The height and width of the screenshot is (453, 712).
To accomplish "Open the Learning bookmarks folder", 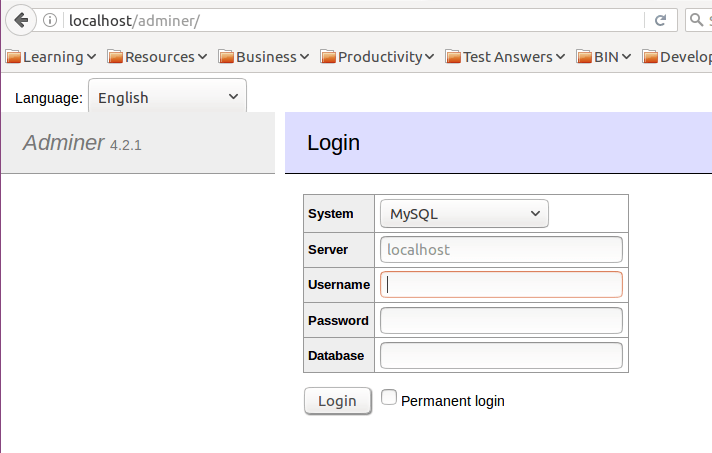I will point(51,57).
